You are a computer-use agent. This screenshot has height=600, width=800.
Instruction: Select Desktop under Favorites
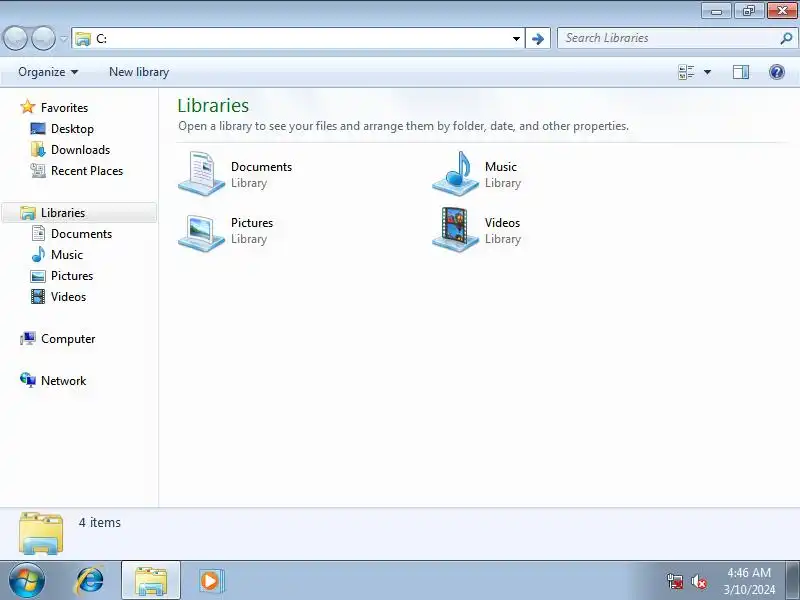(72, 129)
